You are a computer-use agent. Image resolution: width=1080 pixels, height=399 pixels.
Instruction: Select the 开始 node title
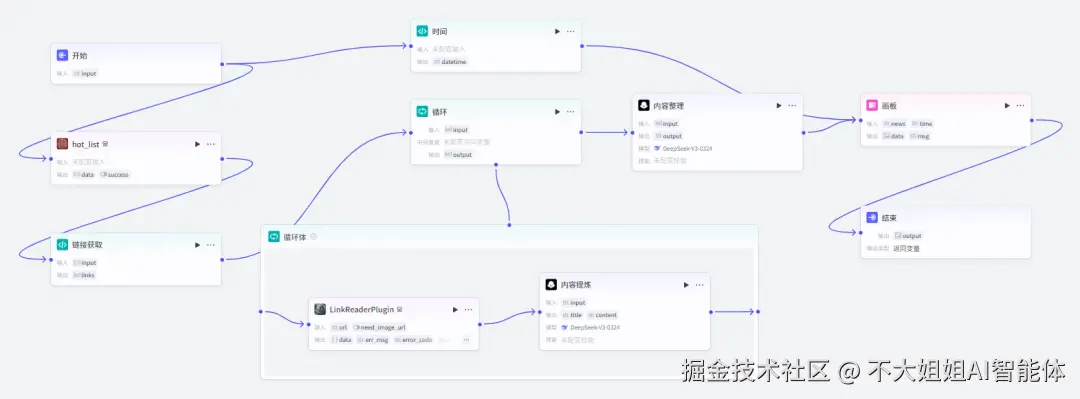pyautogui.click(x=80, y=56)
